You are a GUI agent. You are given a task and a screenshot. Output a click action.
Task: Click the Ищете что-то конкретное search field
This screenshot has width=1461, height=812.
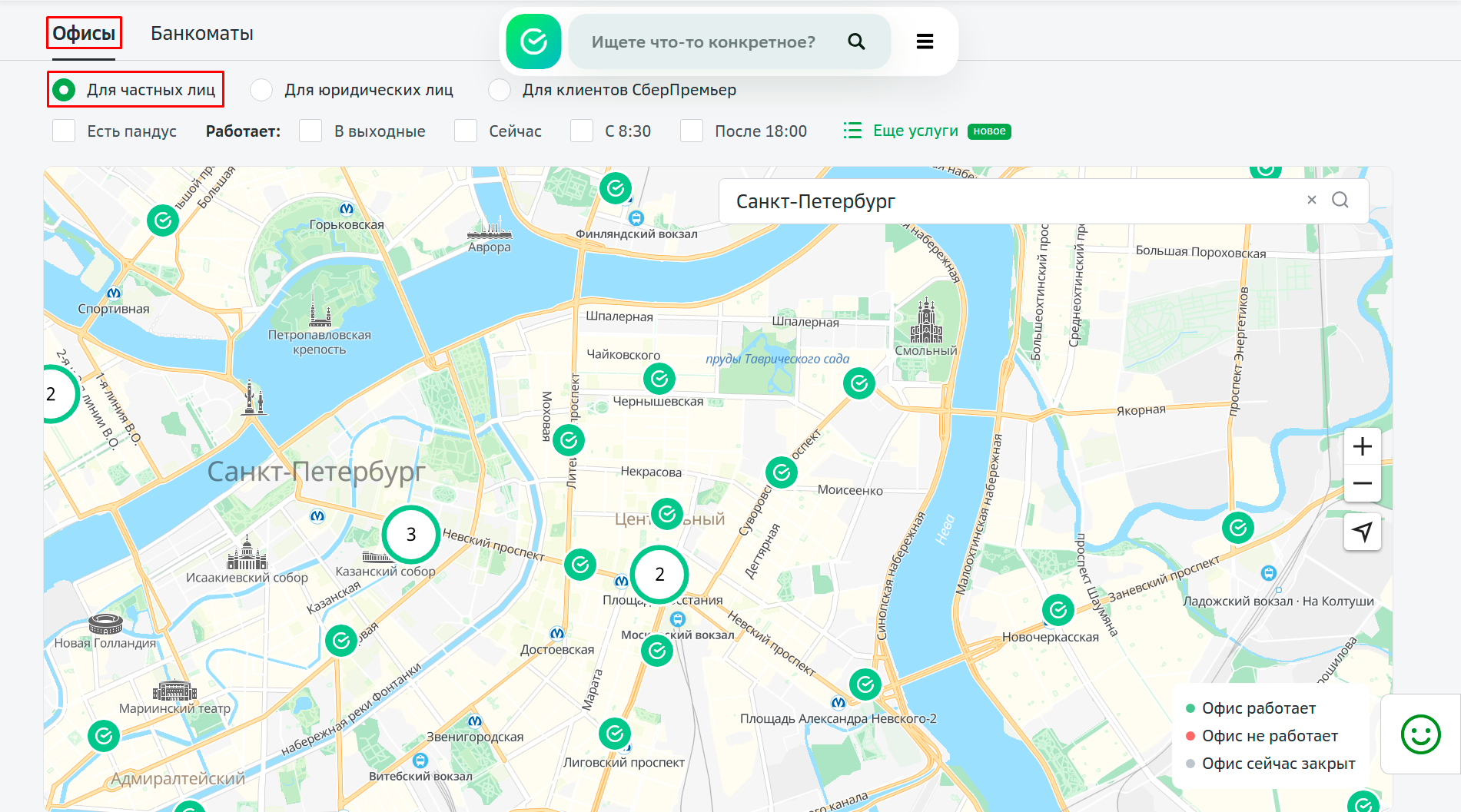[703, 42]
